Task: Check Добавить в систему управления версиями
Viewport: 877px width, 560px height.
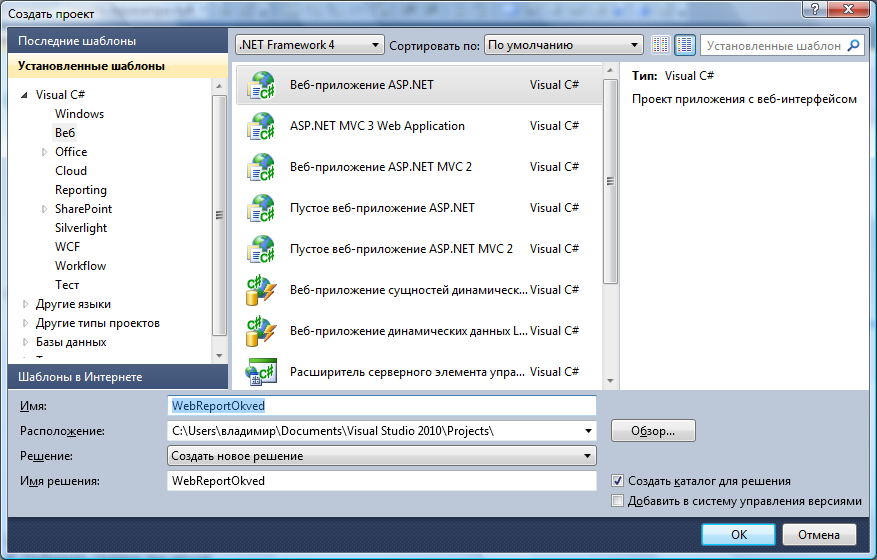Action: pos(617,501)
